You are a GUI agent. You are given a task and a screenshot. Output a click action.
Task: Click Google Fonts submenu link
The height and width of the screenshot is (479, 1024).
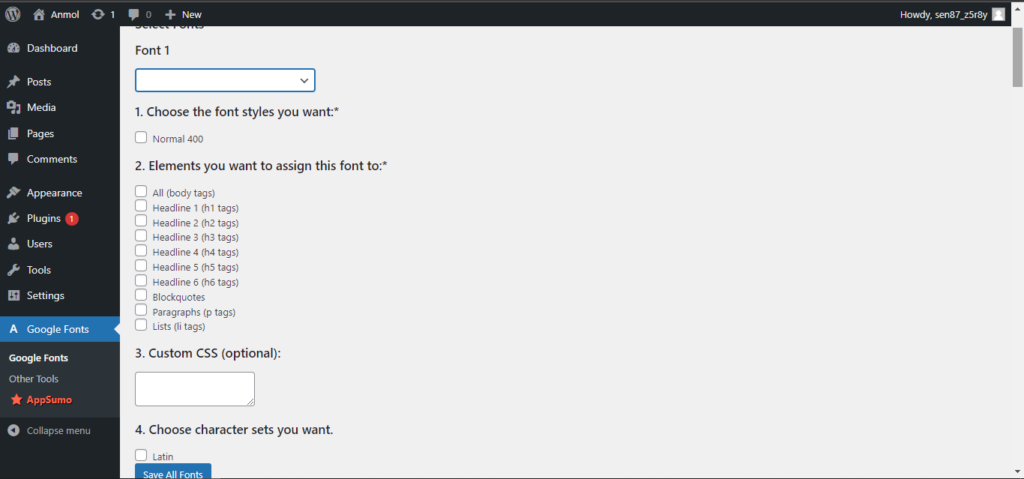pyautogui.click(x=39, y=358)
